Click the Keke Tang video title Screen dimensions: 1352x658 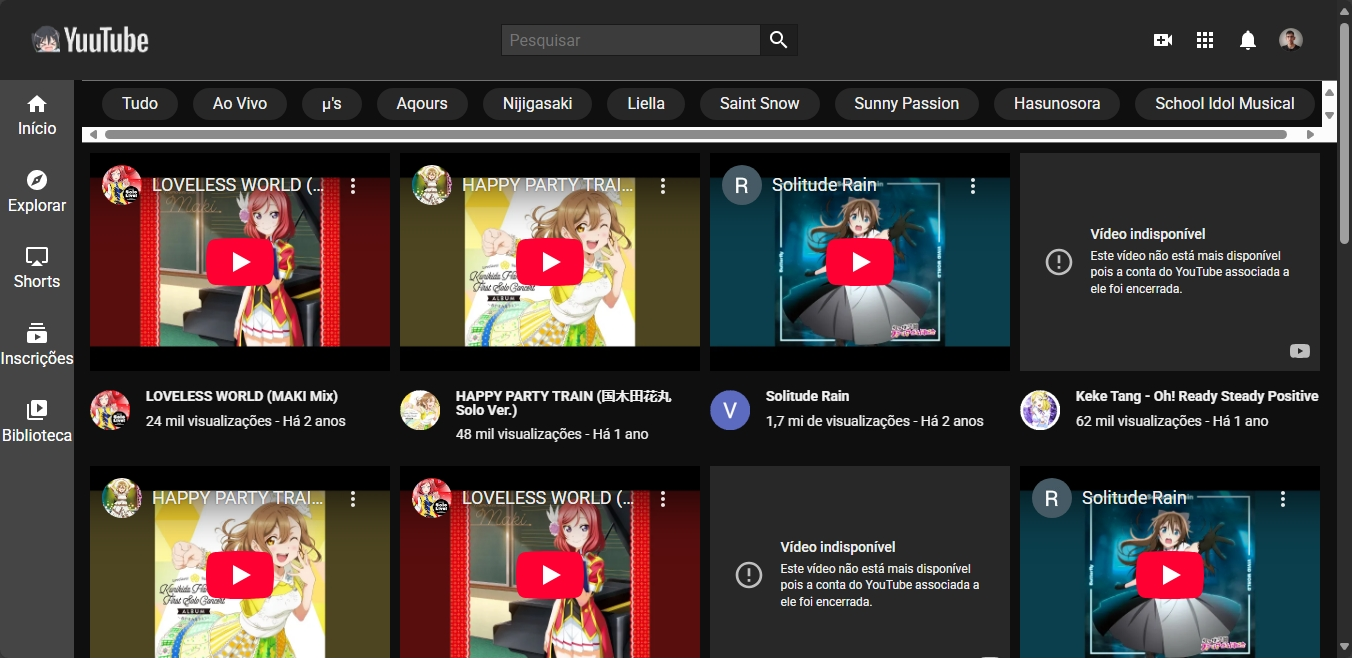point(1196,396)
